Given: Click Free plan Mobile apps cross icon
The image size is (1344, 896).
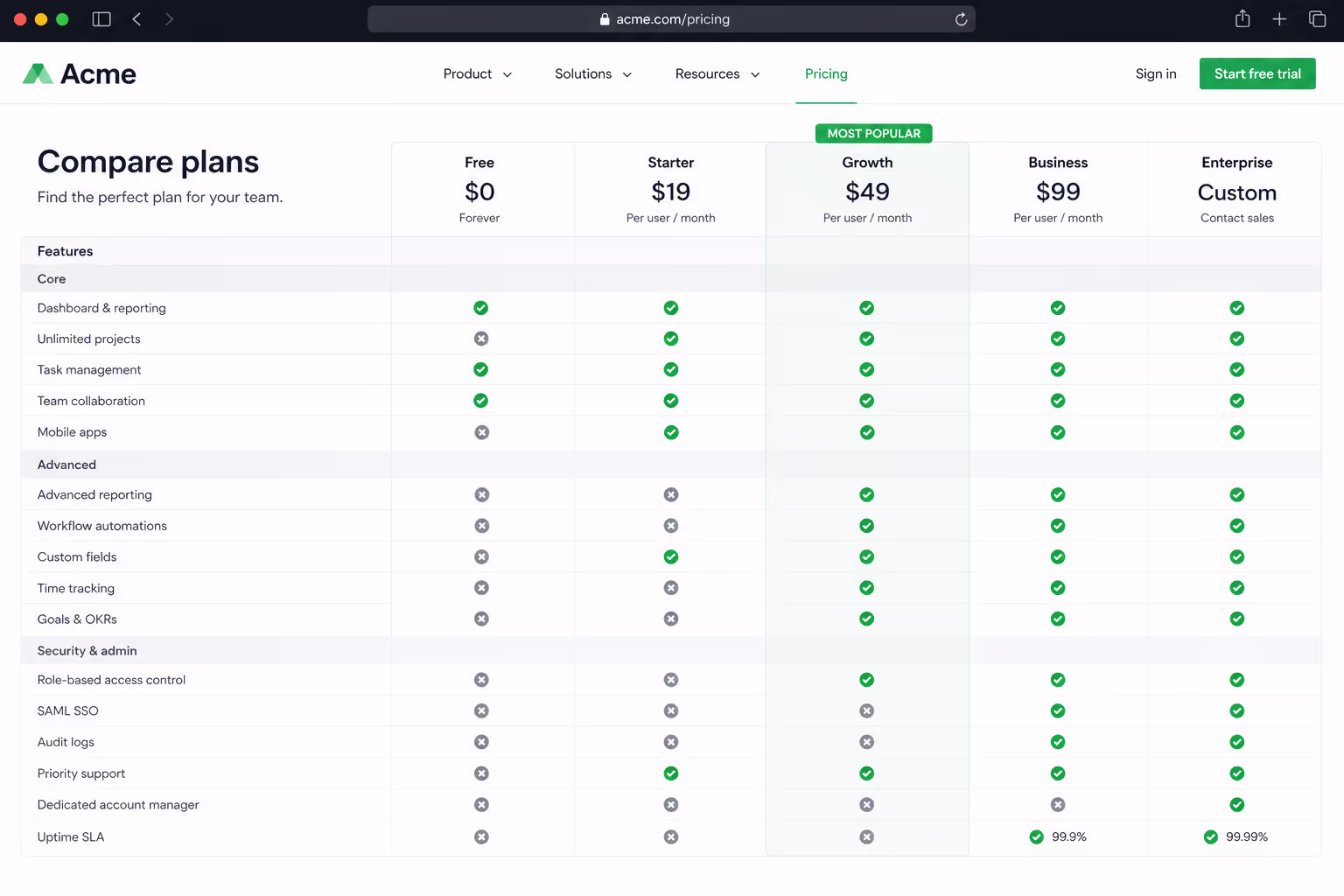Looking at the screenshot, I should pos(481,432).
